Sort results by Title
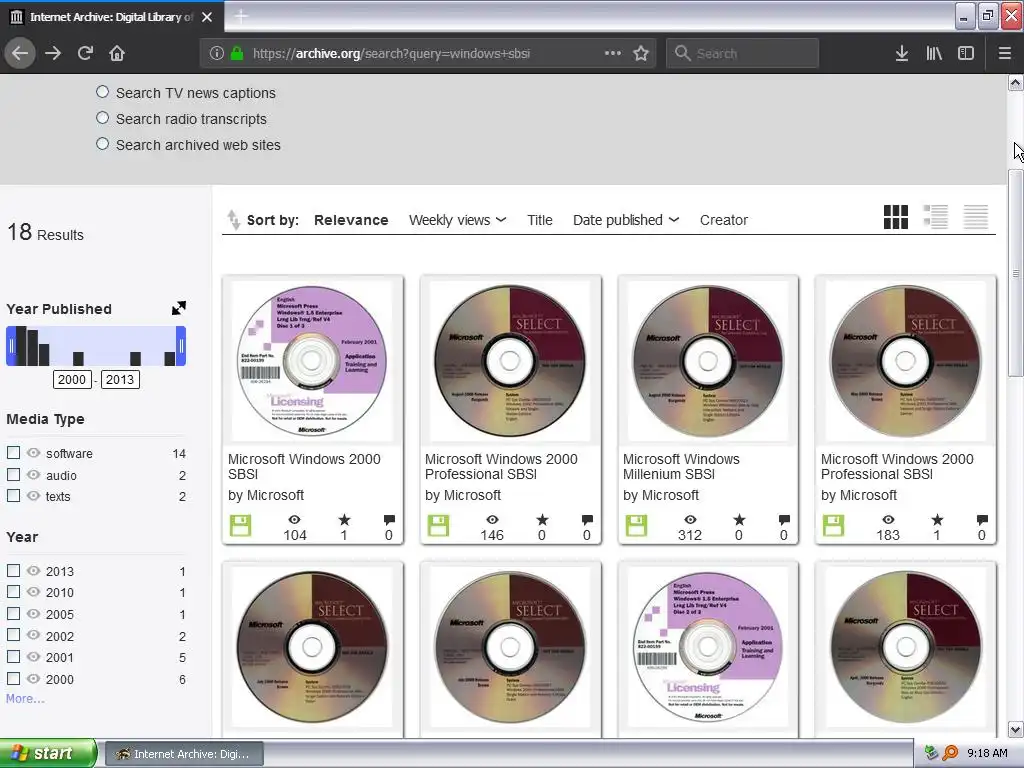The height and width of the screenshot is (768, 1024). (539, 220)
